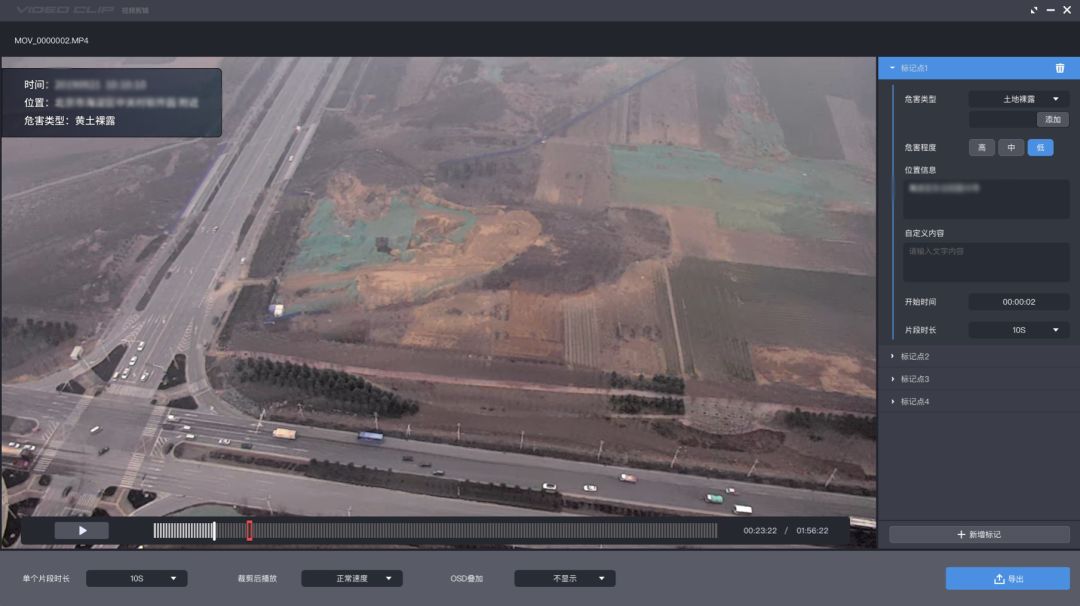Click the 添加 button

[x=1052, y=119]
